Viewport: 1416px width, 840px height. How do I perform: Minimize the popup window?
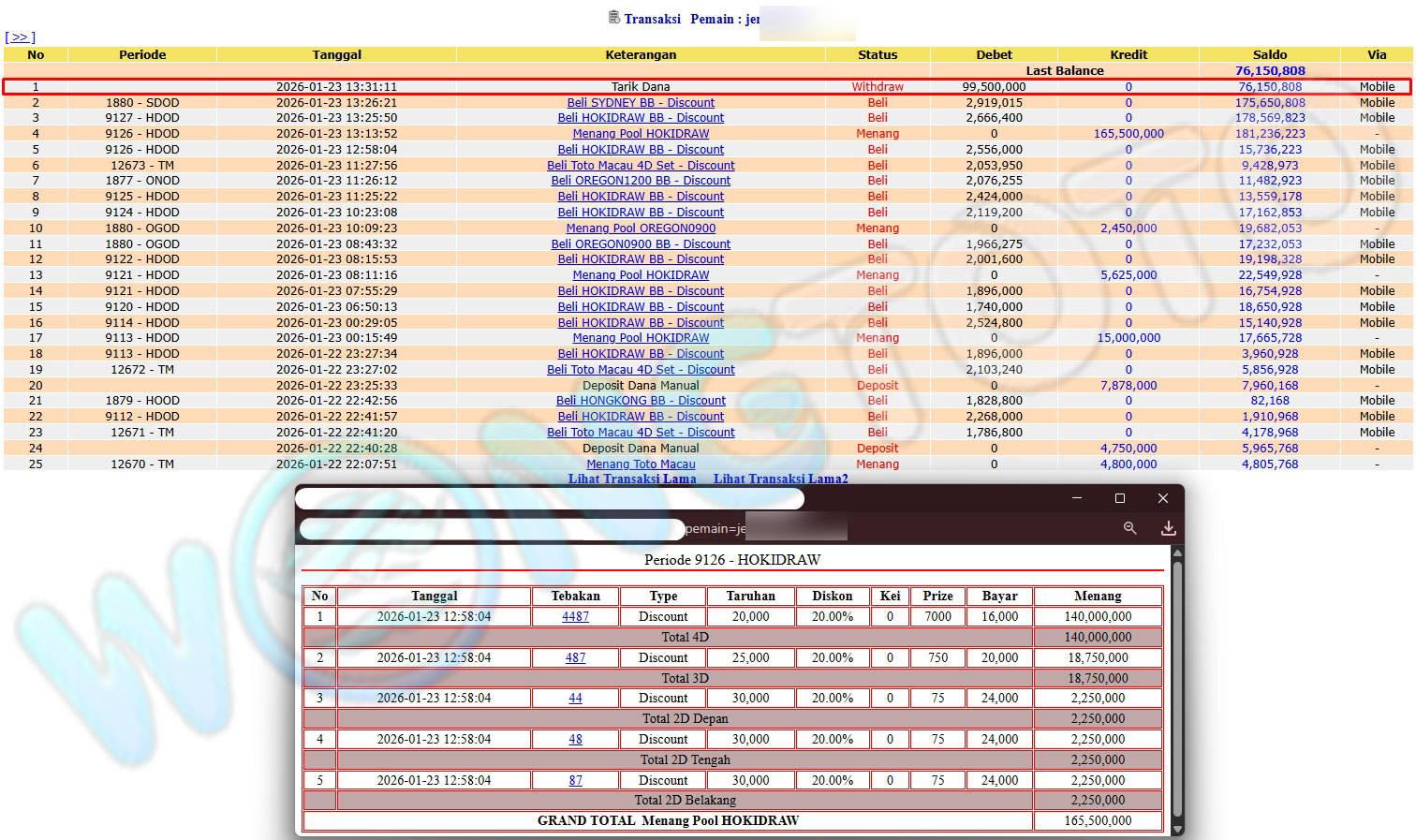click(1076, 498)
